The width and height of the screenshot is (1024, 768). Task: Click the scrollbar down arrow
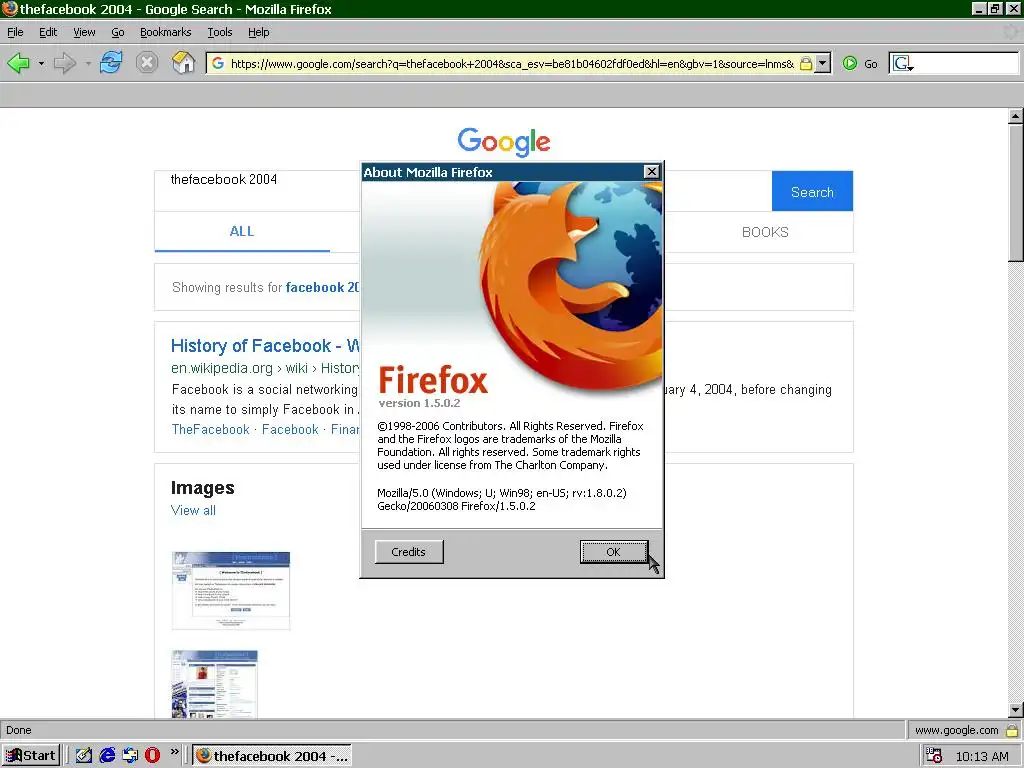(x=1015, y=710)
